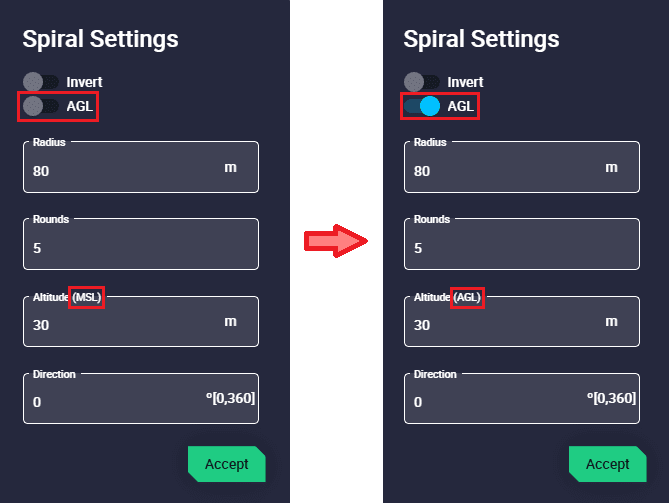Disable the blue active AGL toggle
The image size is (669, 503).
(x=422, y=106)
